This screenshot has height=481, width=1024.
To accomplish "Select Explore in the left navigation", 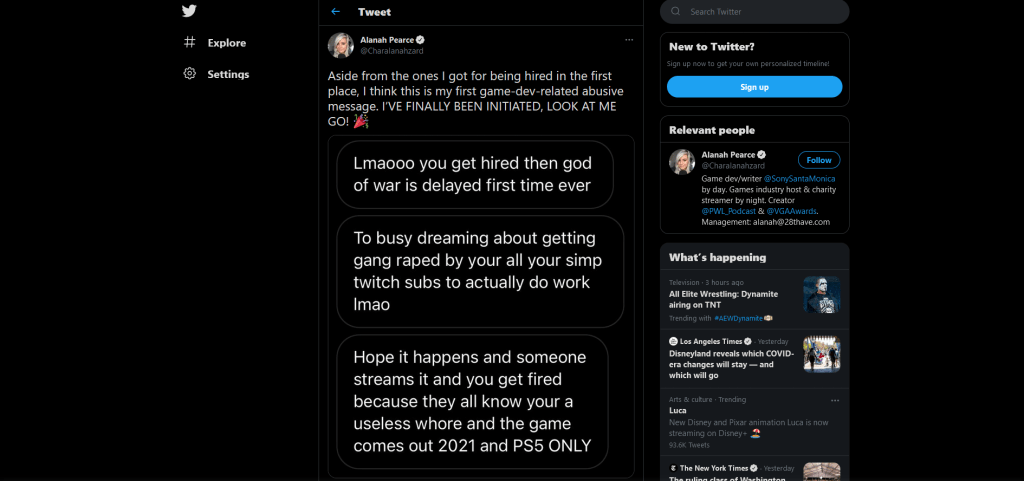I will tap(226, 43).
